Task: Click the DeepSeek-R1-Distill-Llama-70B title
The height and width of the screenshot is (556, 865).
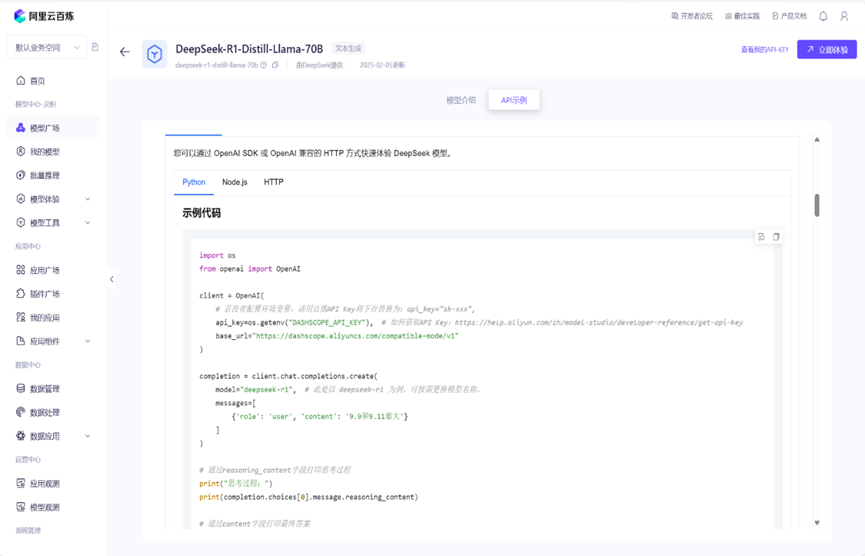Action: pyautogui.click(x=249, y=49)
